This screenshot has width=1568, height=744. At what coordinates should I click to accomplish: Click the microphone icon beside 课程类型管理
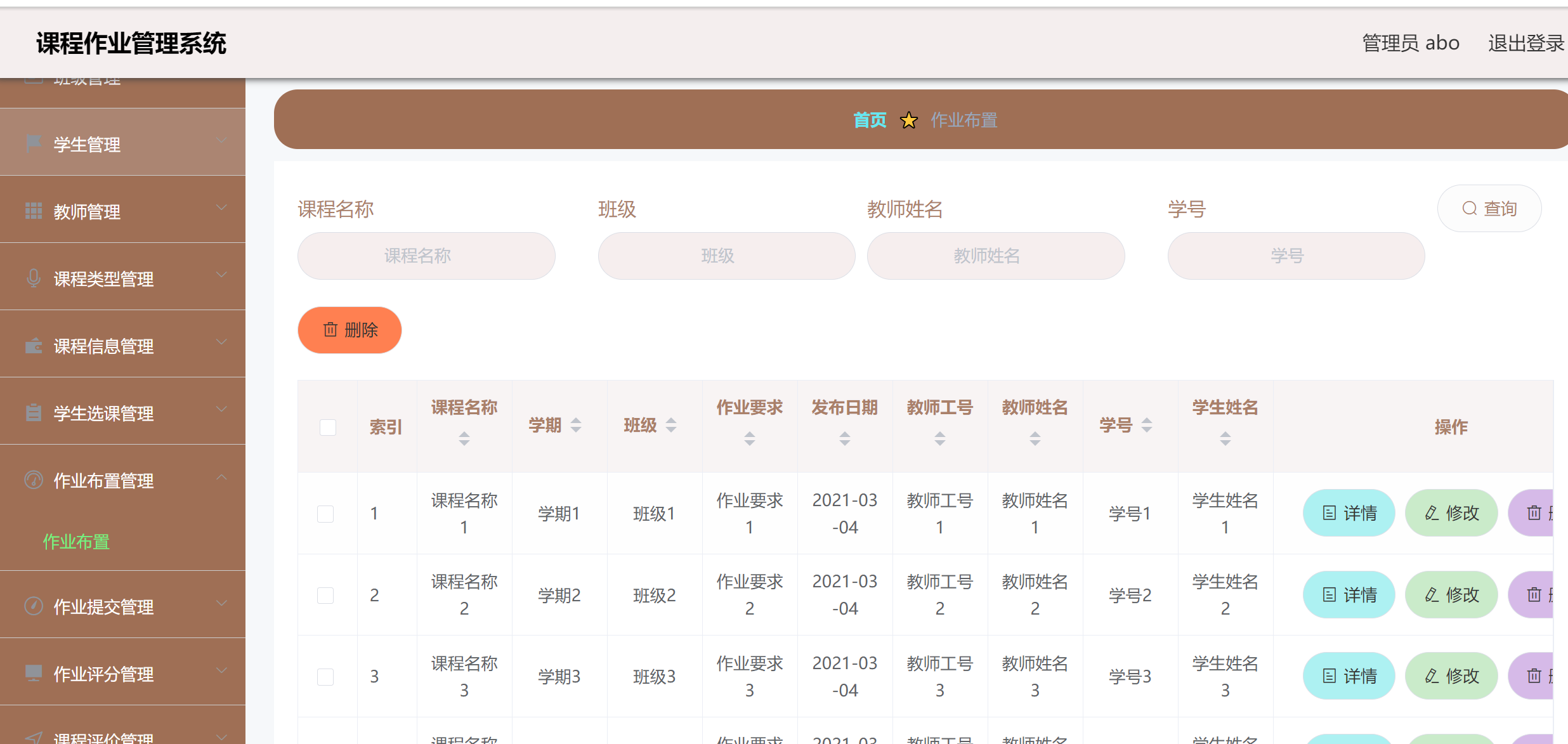click(x=32, y=277)
